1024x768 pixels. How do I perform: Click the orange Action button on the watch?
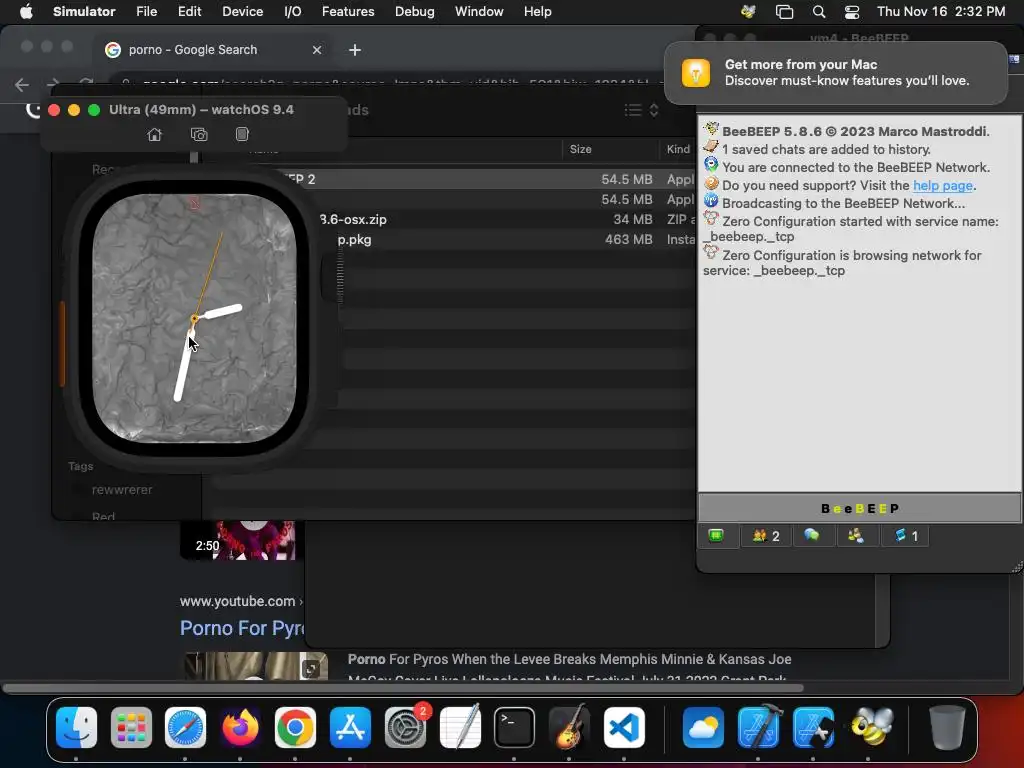click(62, 343)
